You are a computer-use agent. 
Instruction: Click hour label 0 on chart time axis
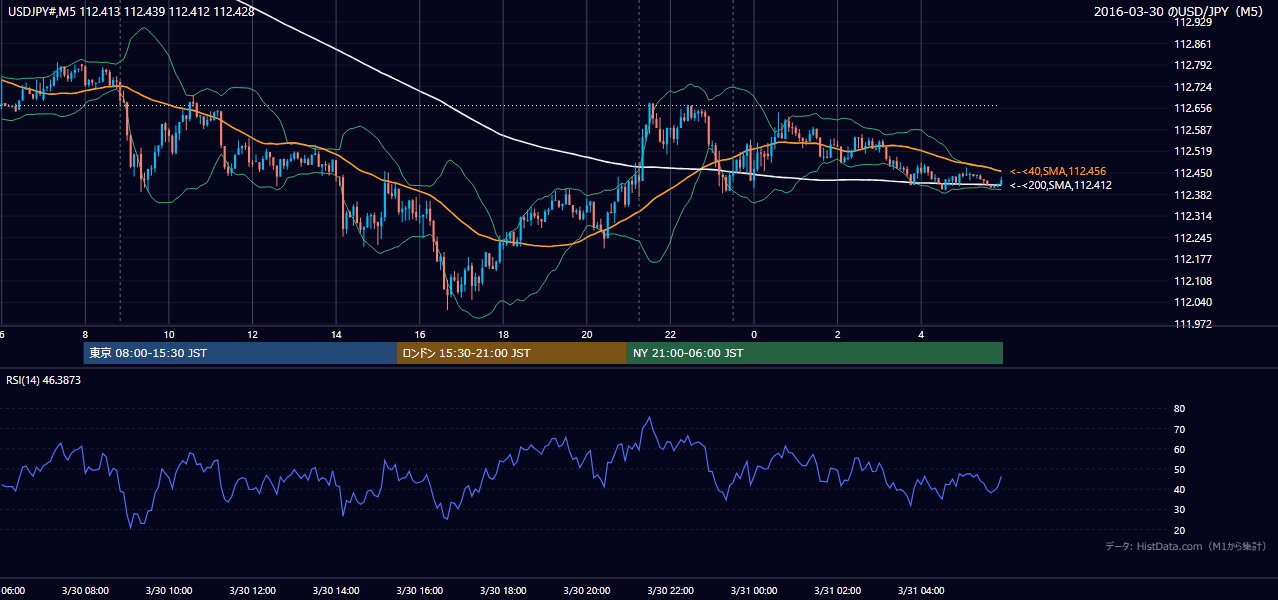click(x=754, y=334)
